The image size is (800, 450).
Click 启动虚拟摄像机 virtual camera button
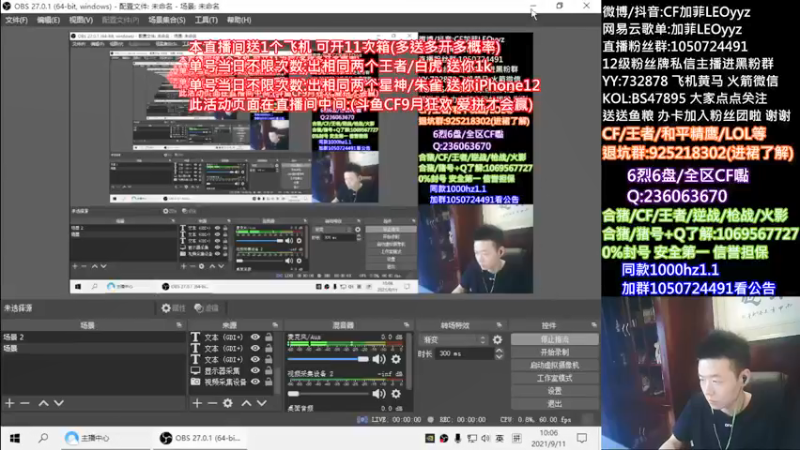pyautogui.click(x=555, y=365)
